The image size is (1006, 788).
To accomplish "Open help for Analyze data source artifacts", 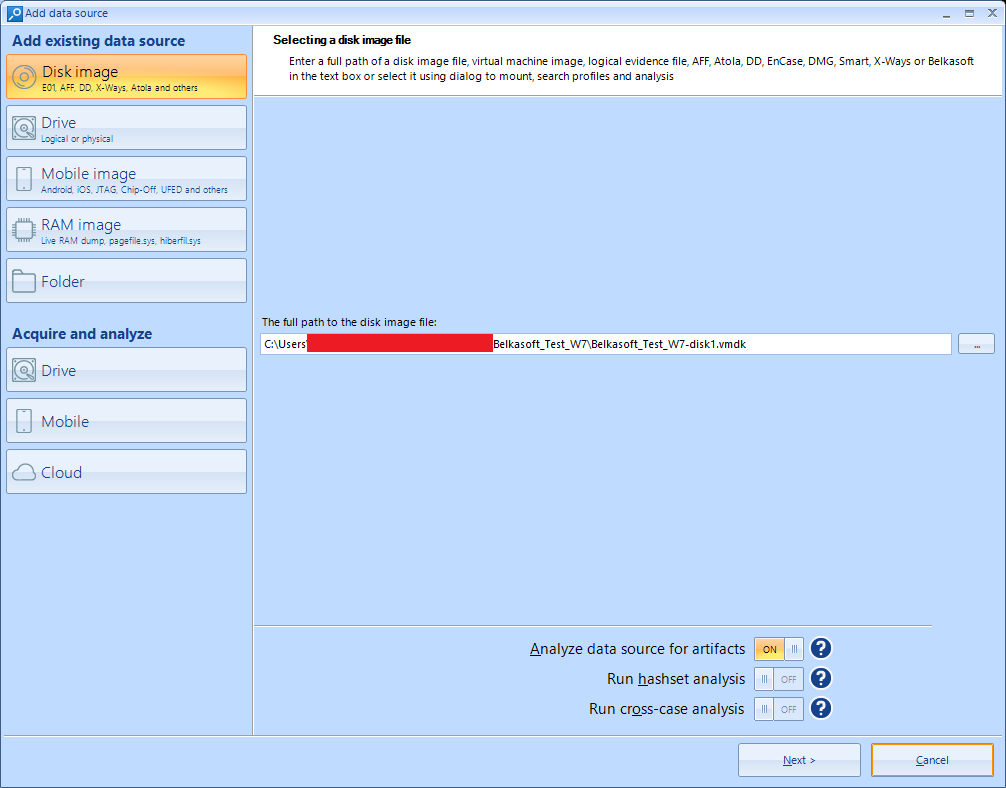I will point(821,649).
